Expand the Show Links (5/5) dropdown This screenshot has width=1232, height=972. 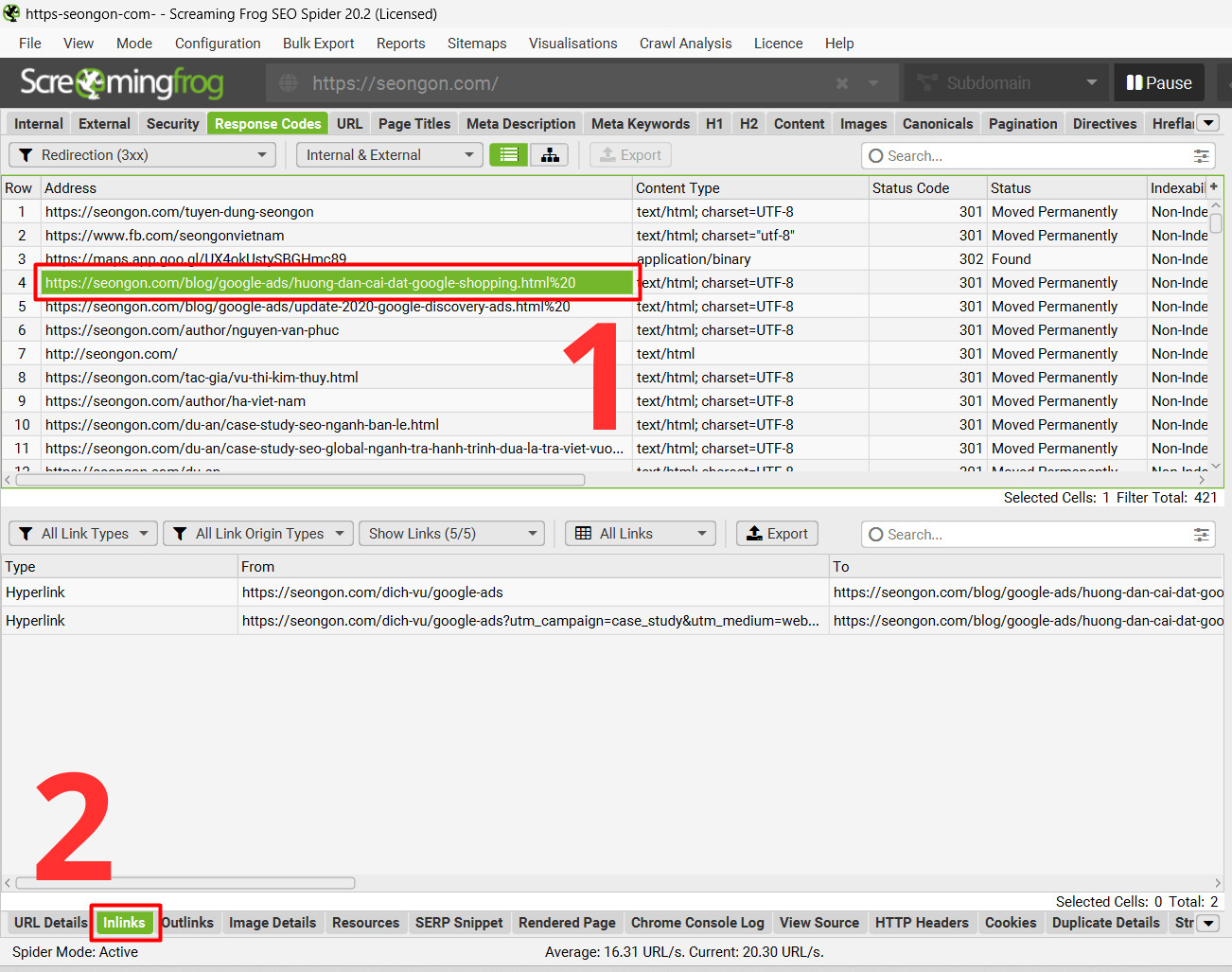[x=452, y=534]
